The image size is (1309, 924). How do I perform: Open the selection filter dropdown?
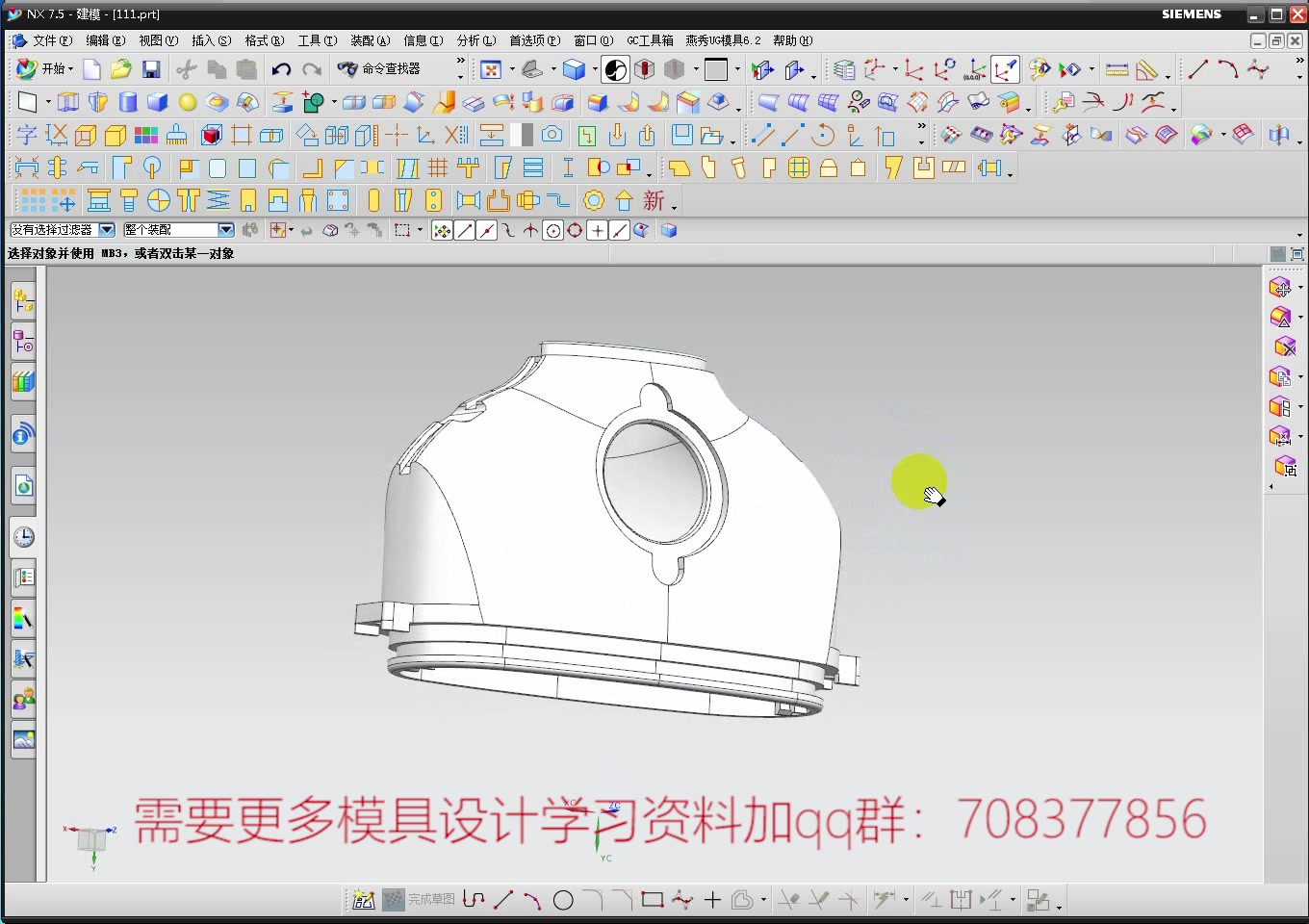106,229
